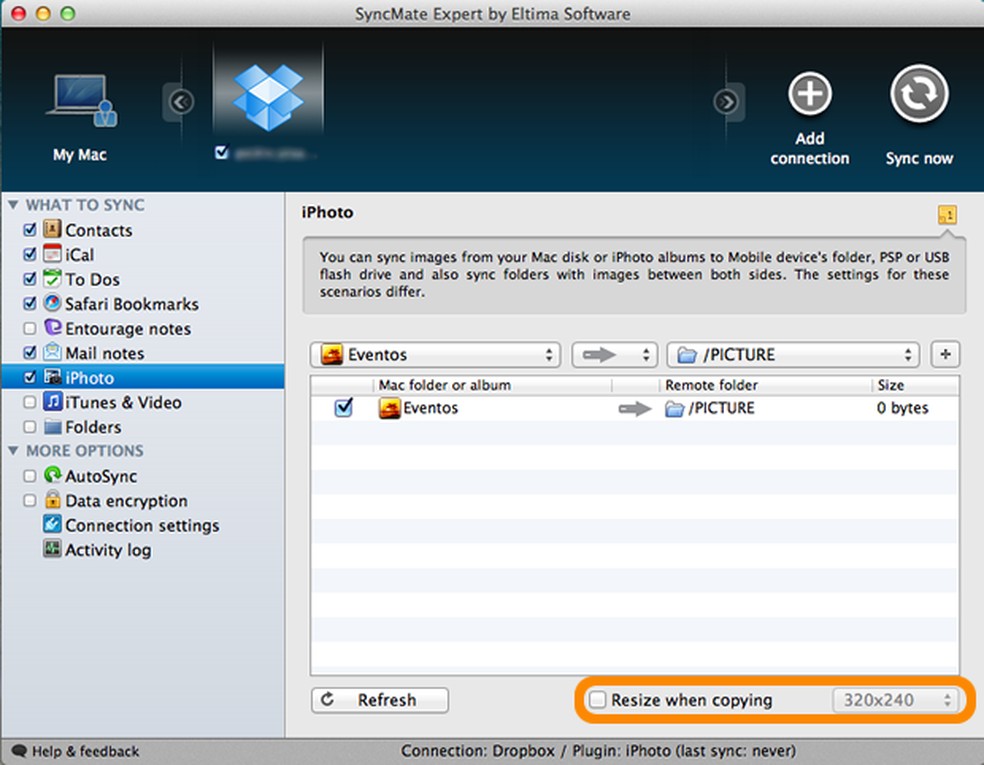984x765 pixels.
Task: Uncheck the Eventos row checkbox
Action: coord(343,408)
